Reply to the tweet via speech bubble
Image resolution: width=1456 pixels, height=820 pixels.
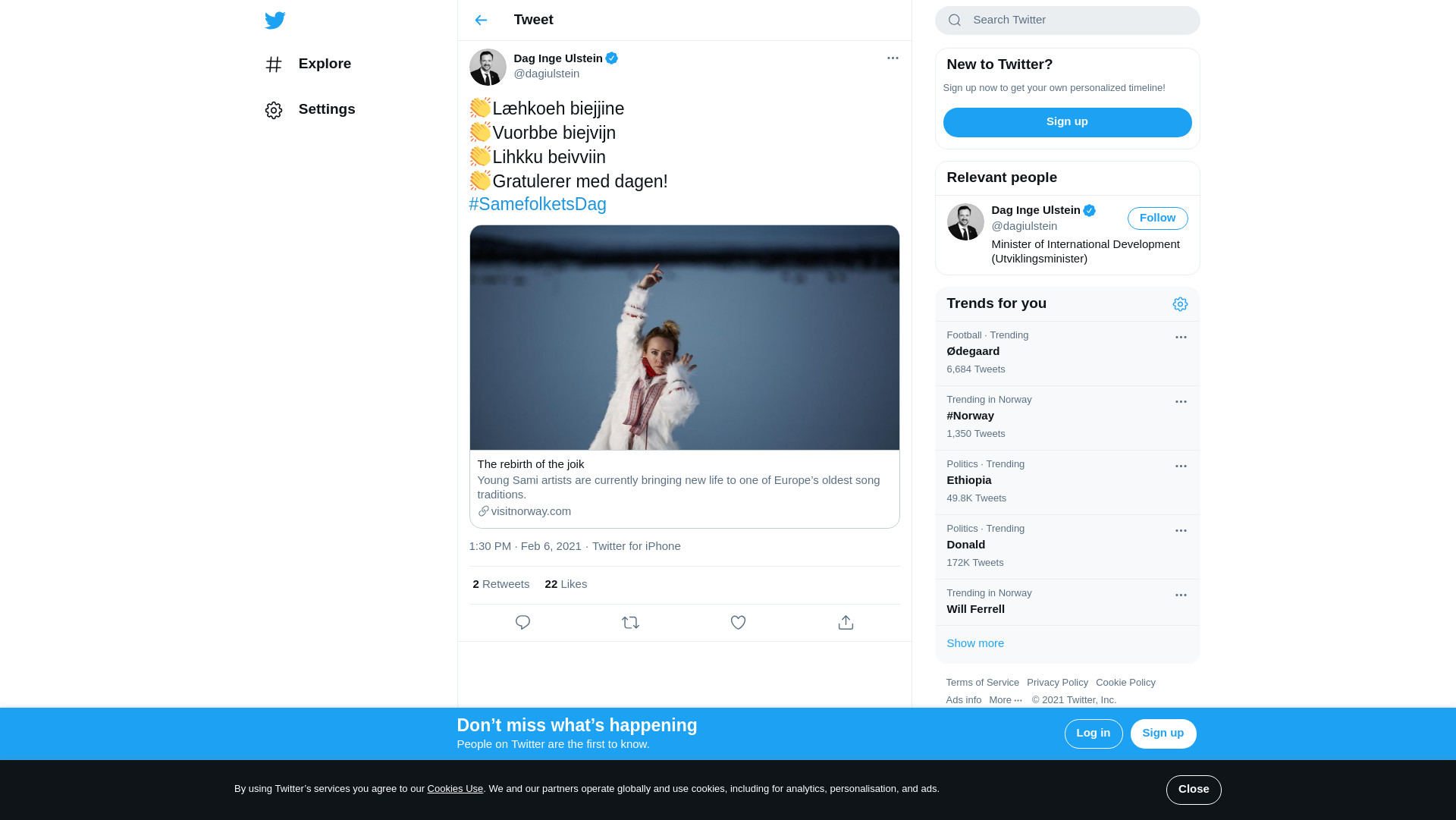[522, 623]
